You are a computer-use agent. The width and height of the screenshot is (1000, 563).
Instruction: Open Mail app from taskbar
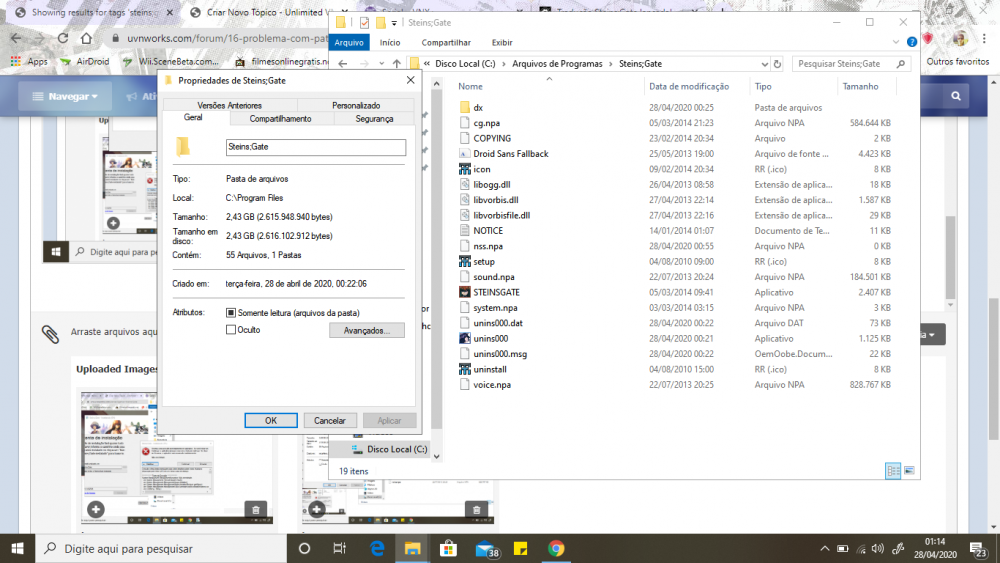[x=486, y=548]
